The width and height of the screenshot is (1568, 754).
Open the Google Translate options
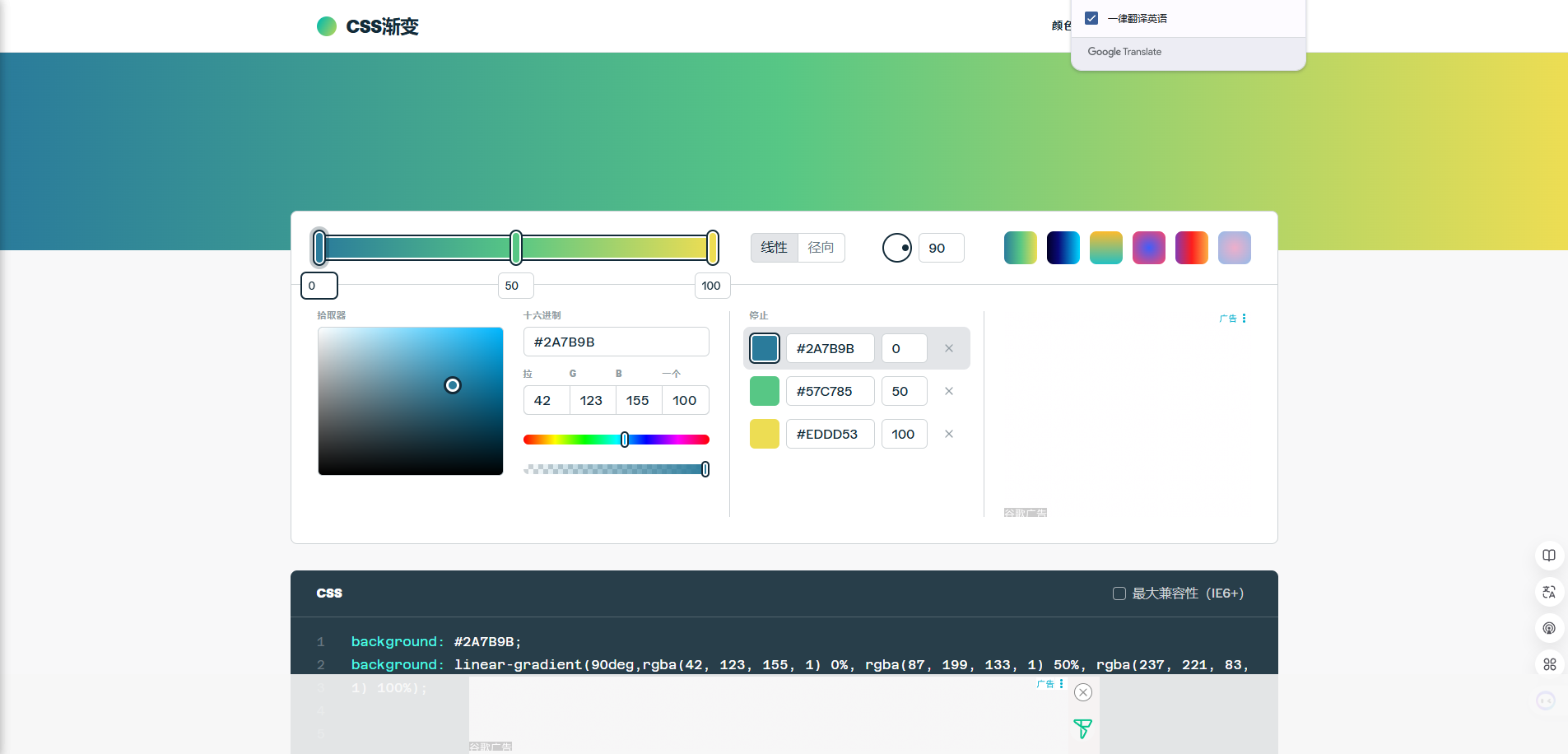(1124, 51)
